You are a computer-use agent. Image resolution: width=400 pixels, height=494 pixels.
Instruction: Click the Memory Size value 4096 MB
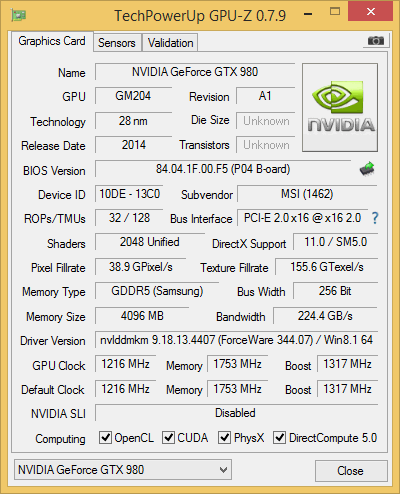142,316
